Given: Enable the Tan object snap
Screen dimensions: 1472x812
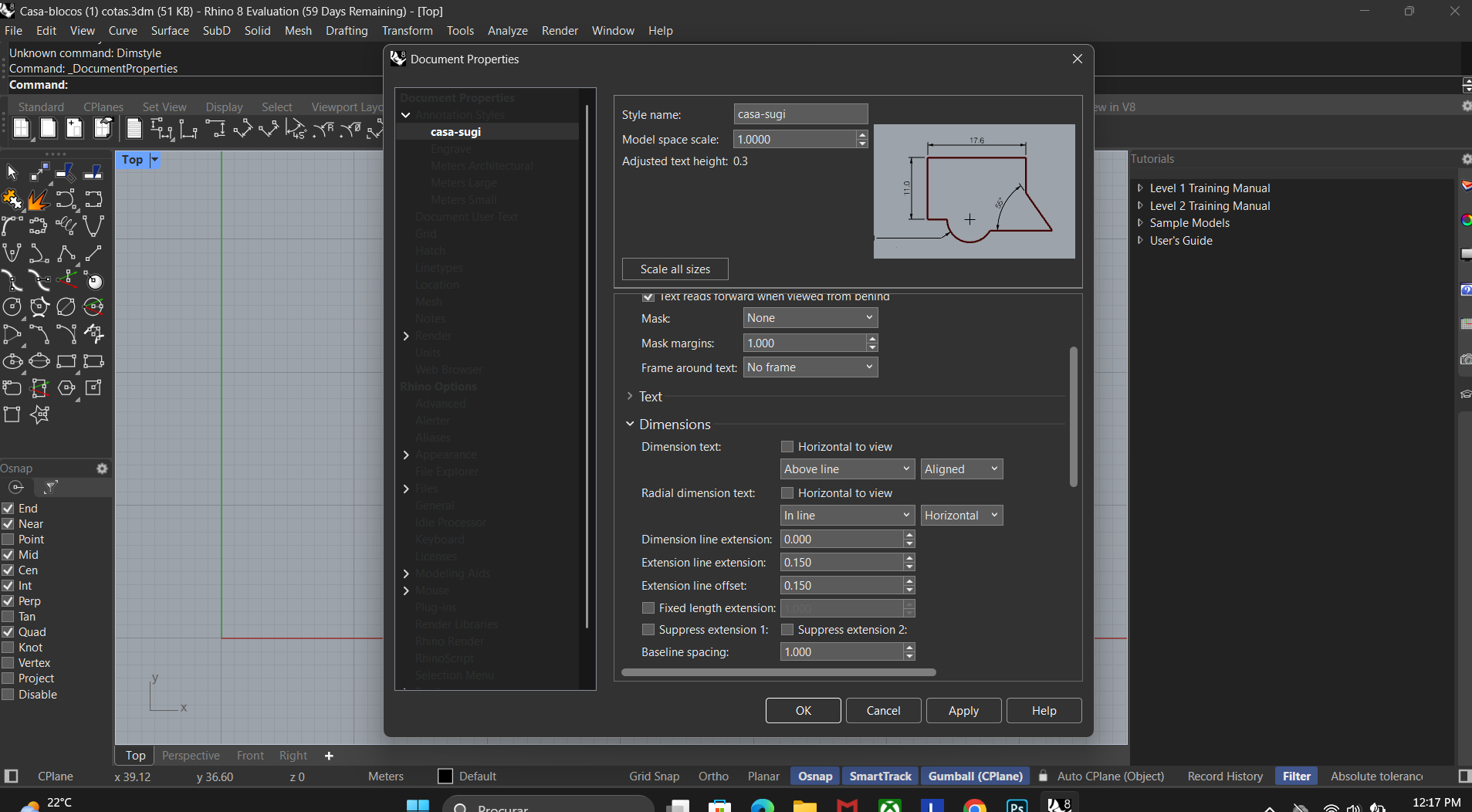Looking at the screenshot, I should tap(8, 617).
